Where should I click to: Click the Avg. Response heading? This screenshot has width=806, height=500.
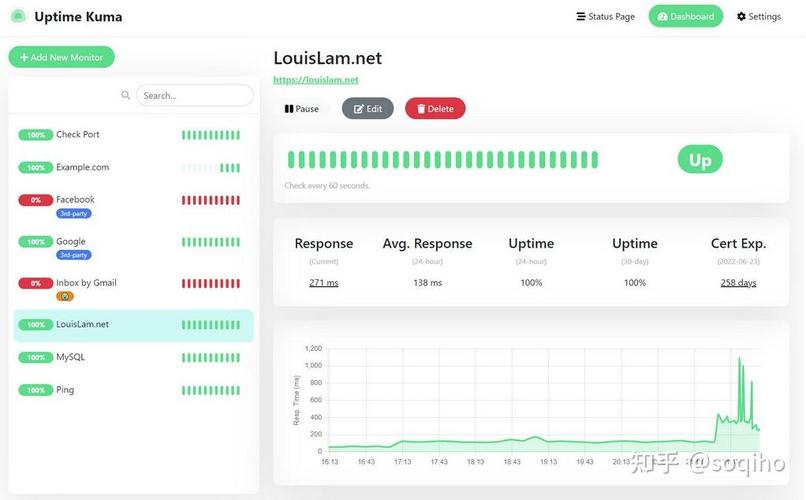coord(427,244)
